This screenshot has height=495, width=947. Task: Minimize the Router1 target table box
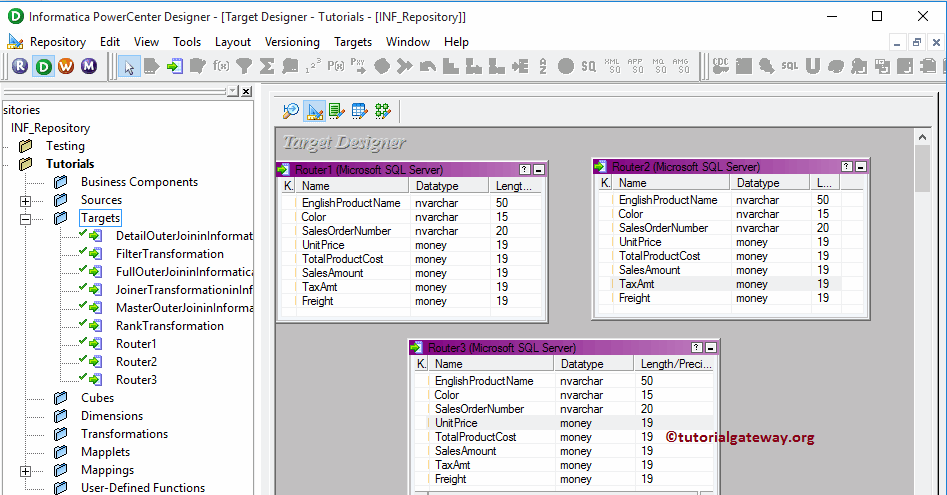[539, 170]
